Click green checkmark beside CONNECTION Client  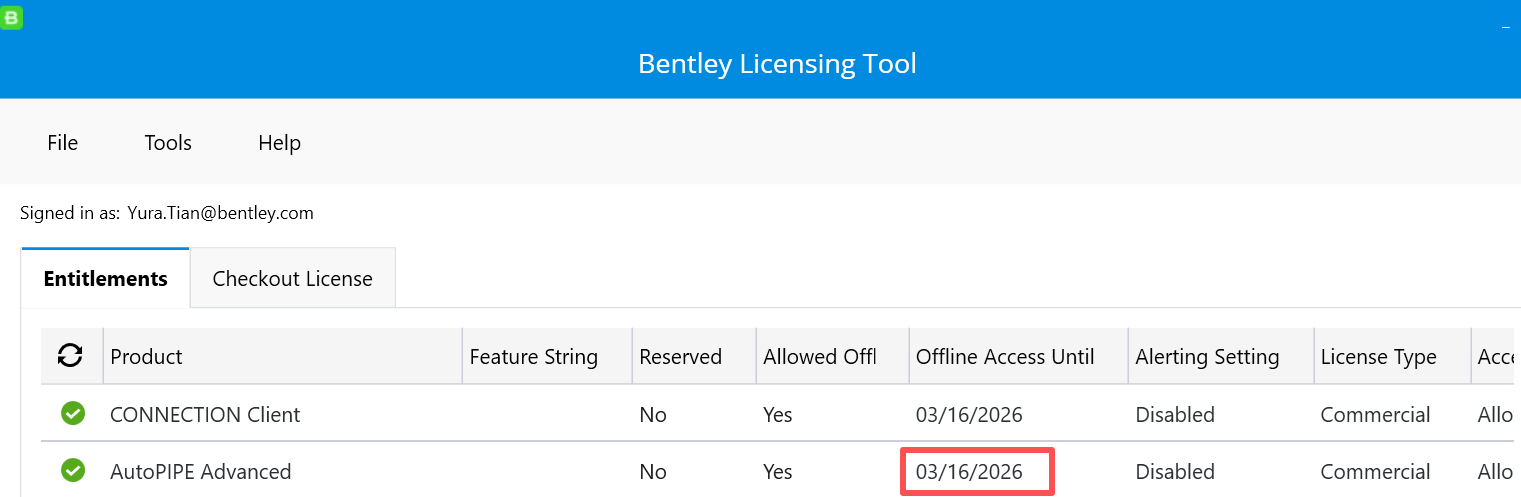tap(72, 413)
